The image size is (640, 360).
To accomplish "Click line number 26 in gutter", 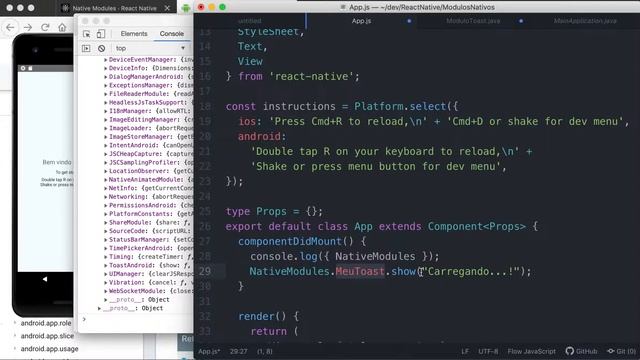I will pos(205,227).
